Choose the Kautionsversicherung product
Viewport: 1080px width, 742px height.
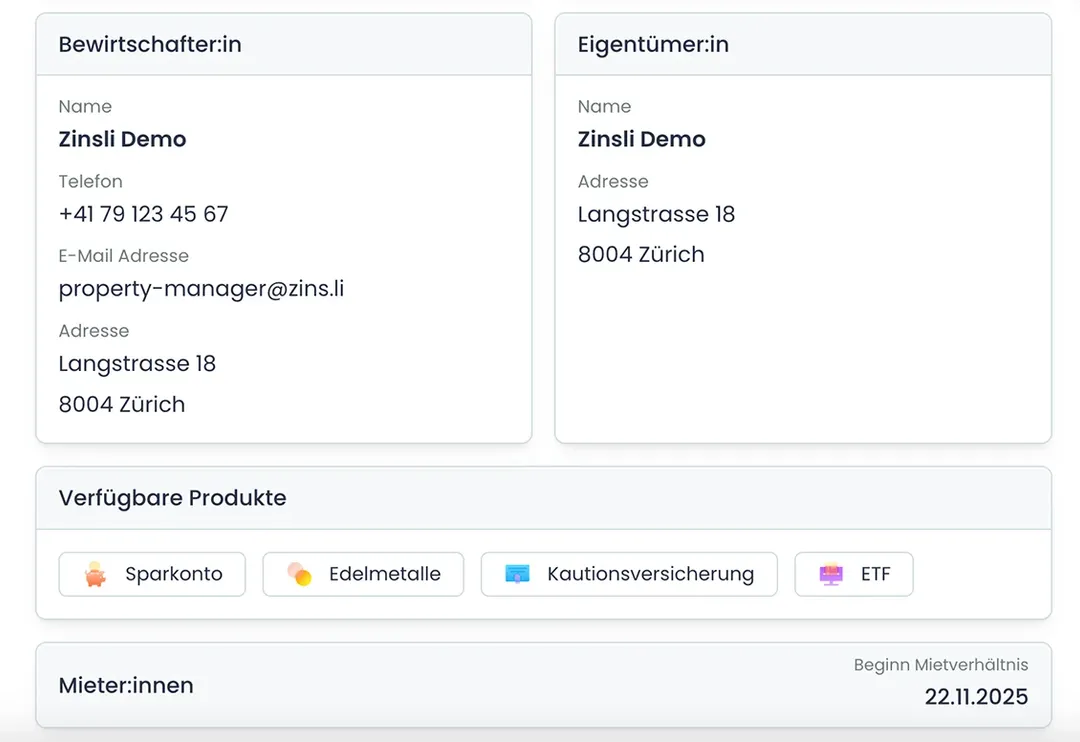point(629,575)
